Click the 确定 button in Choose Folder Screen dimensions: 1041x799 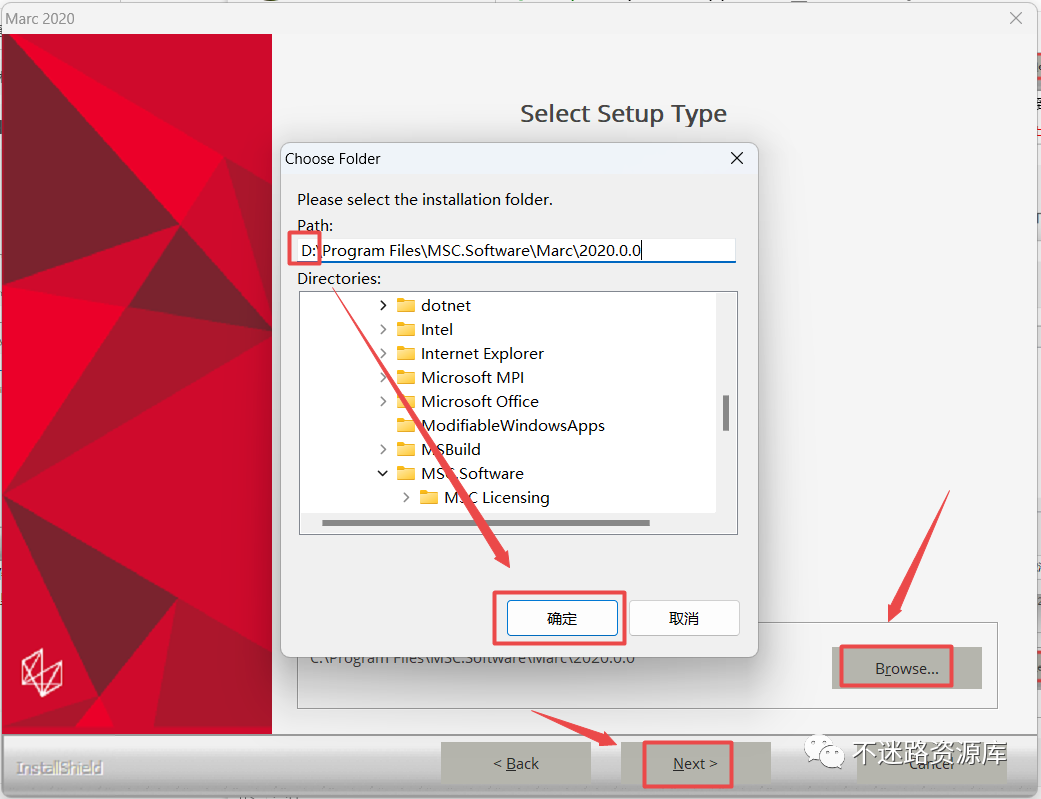tap(562, 618)
